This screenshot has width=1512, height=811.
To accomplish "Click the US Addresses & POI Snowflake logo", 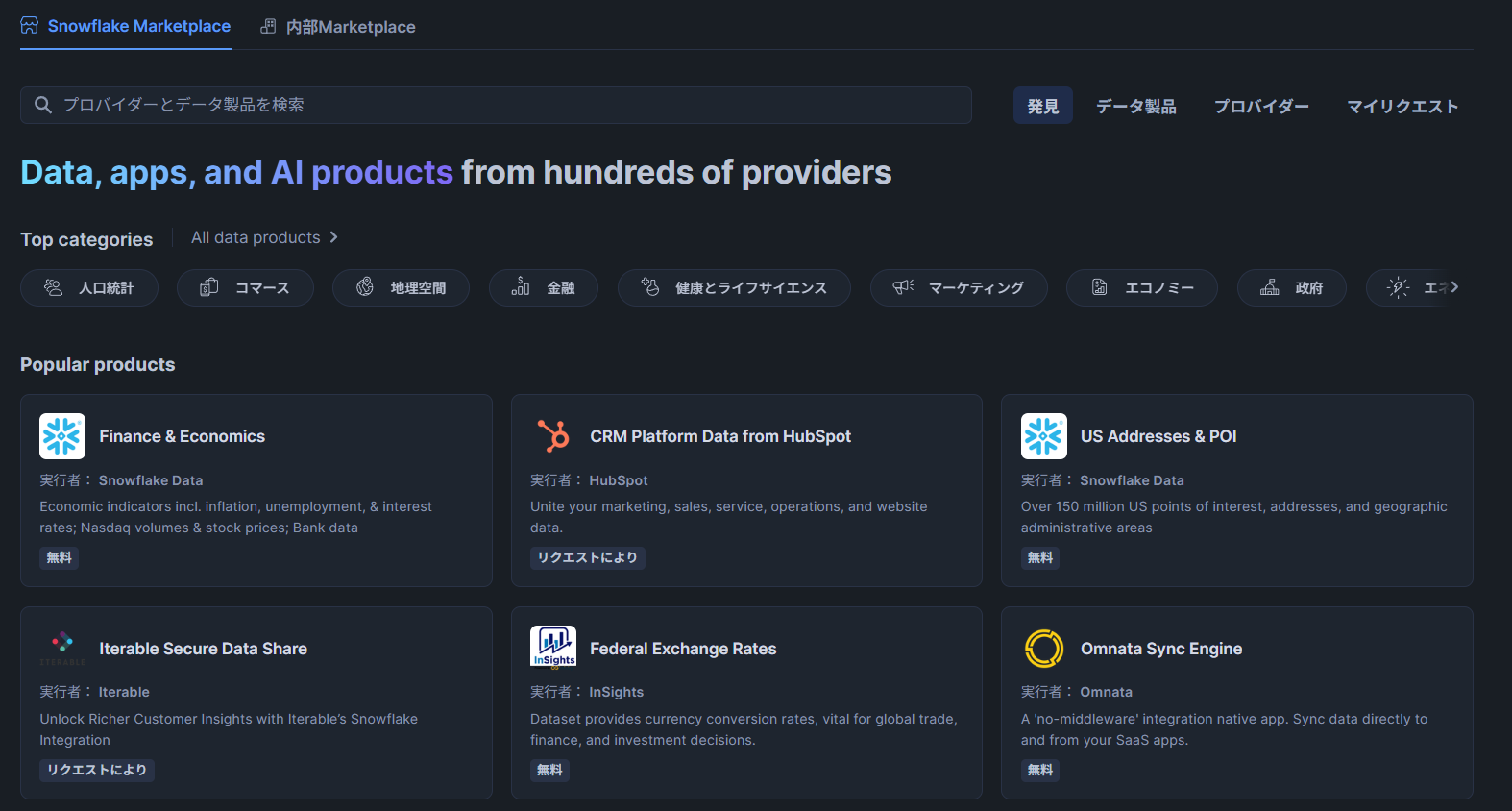I will pyautogui.click(x=1044, y=436).
